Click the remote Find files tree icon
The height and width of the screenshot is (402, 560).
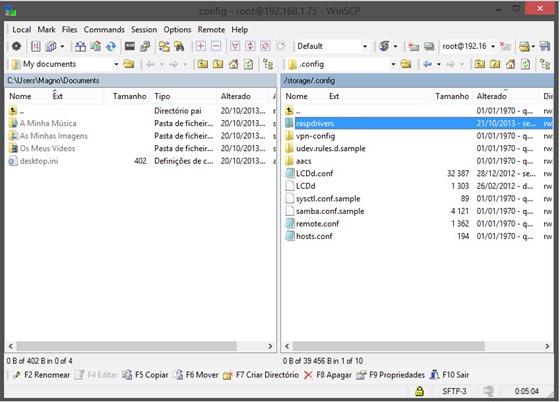pyautogui.click(x=545, y=64)
